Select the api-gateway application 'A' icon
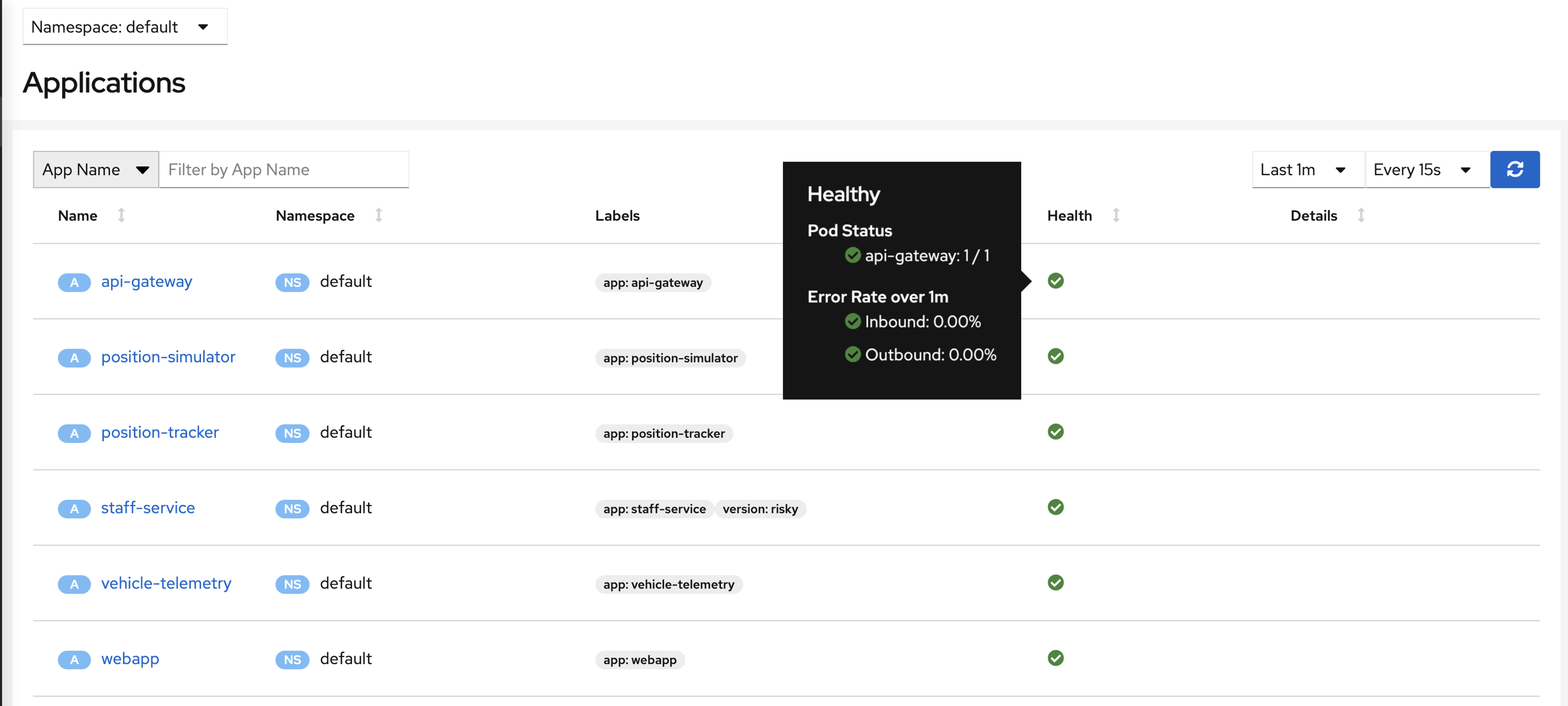Screen dimensions: 1568x706 pos(74,282)
